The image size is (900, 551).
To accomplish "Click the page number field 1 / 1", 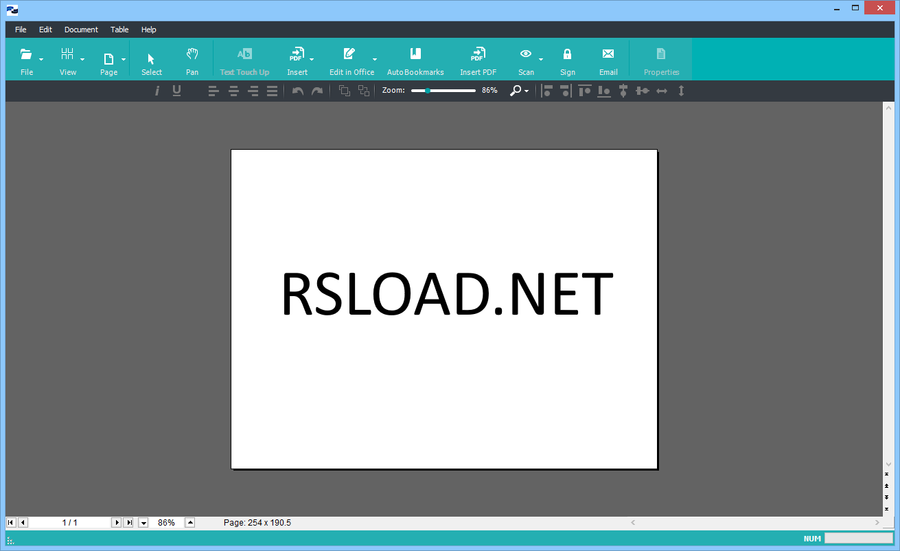I will tap(69, 523).
